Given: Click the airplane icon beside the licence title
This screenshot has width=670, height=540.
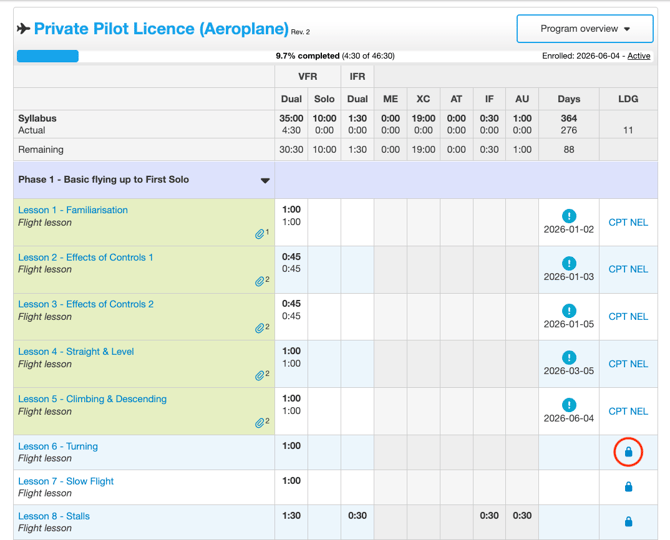Looking at the screenshot, I should click(x=24, y=29).
